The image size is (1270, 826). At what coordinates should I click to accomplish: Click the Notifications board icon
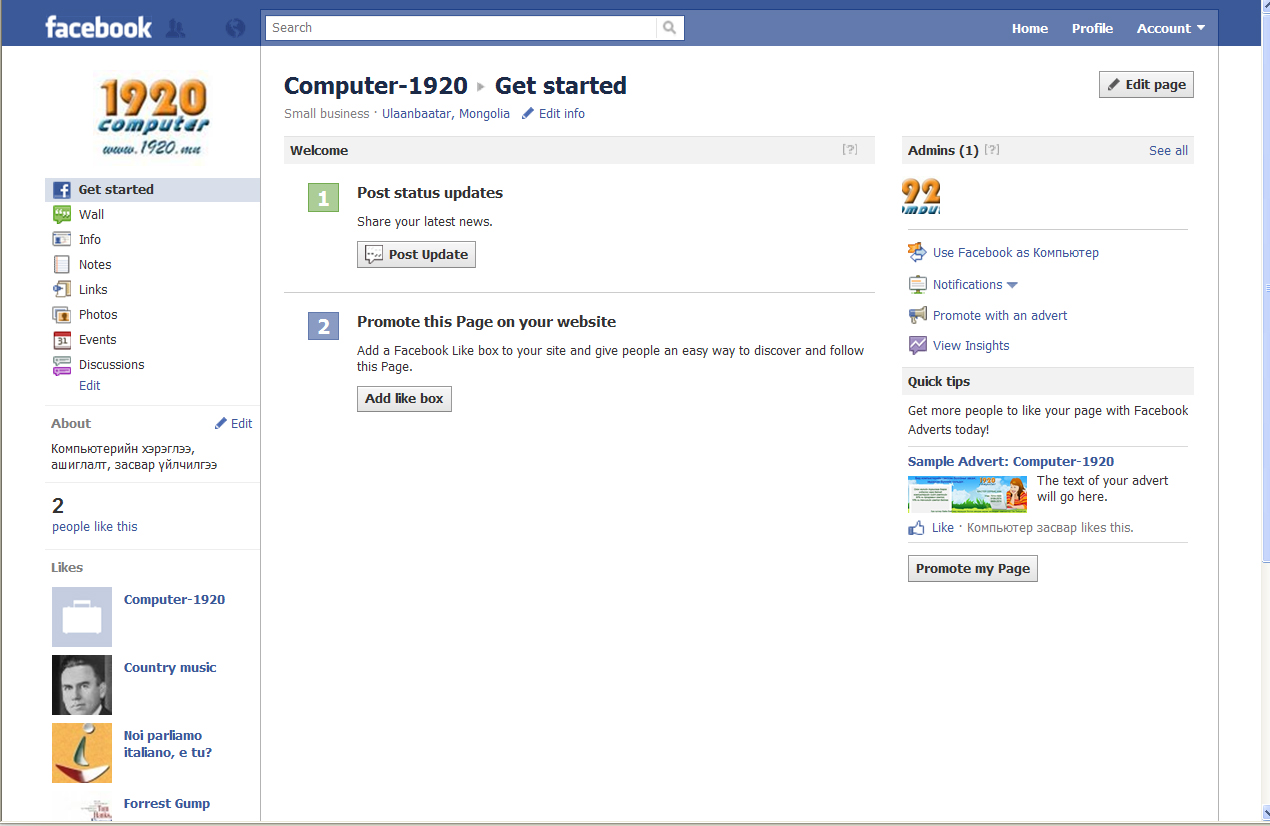point(917,285)
